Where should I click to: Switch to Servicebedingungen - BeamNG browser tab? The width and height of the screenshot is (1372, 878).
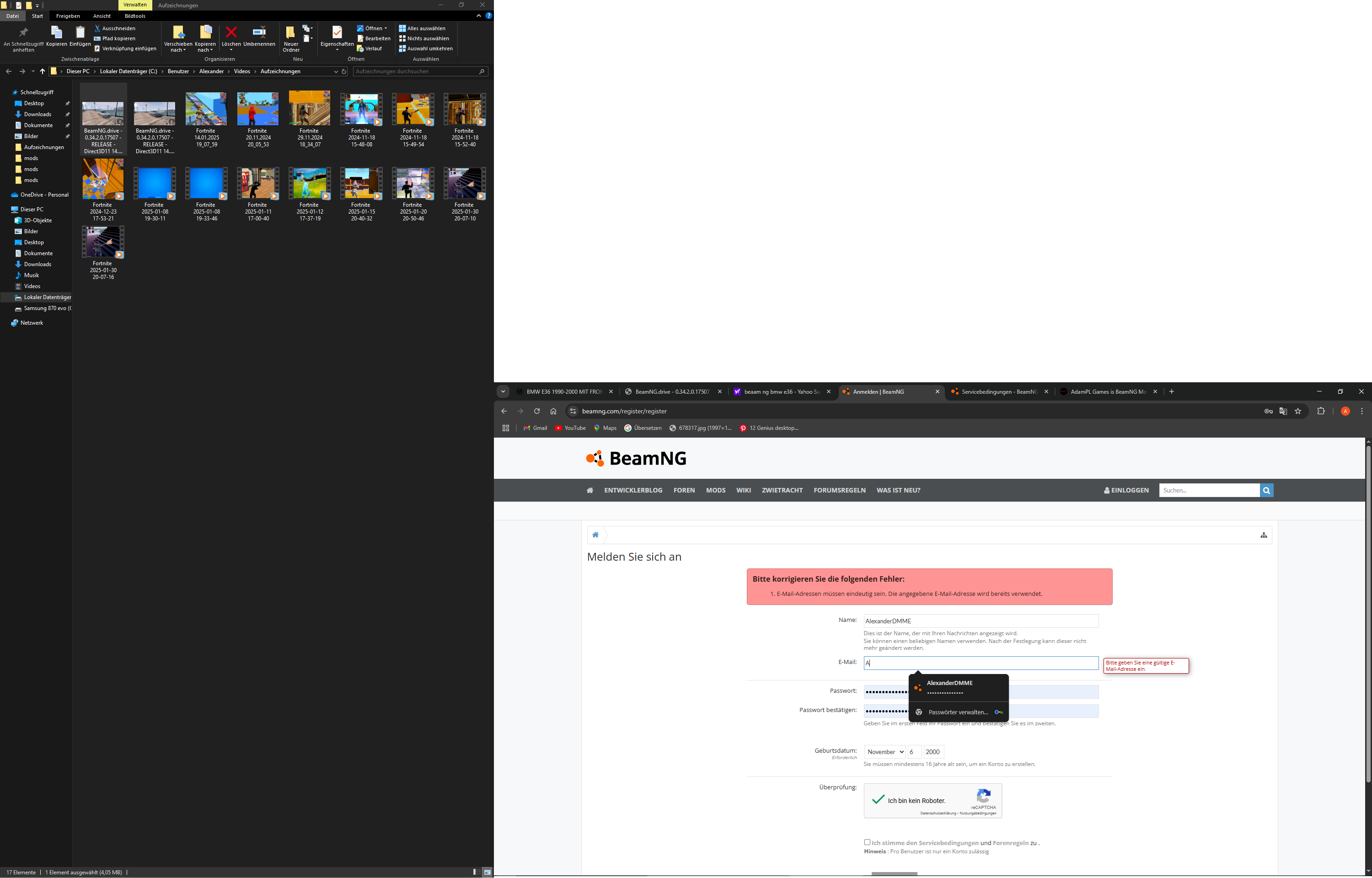pos(1000,392)
